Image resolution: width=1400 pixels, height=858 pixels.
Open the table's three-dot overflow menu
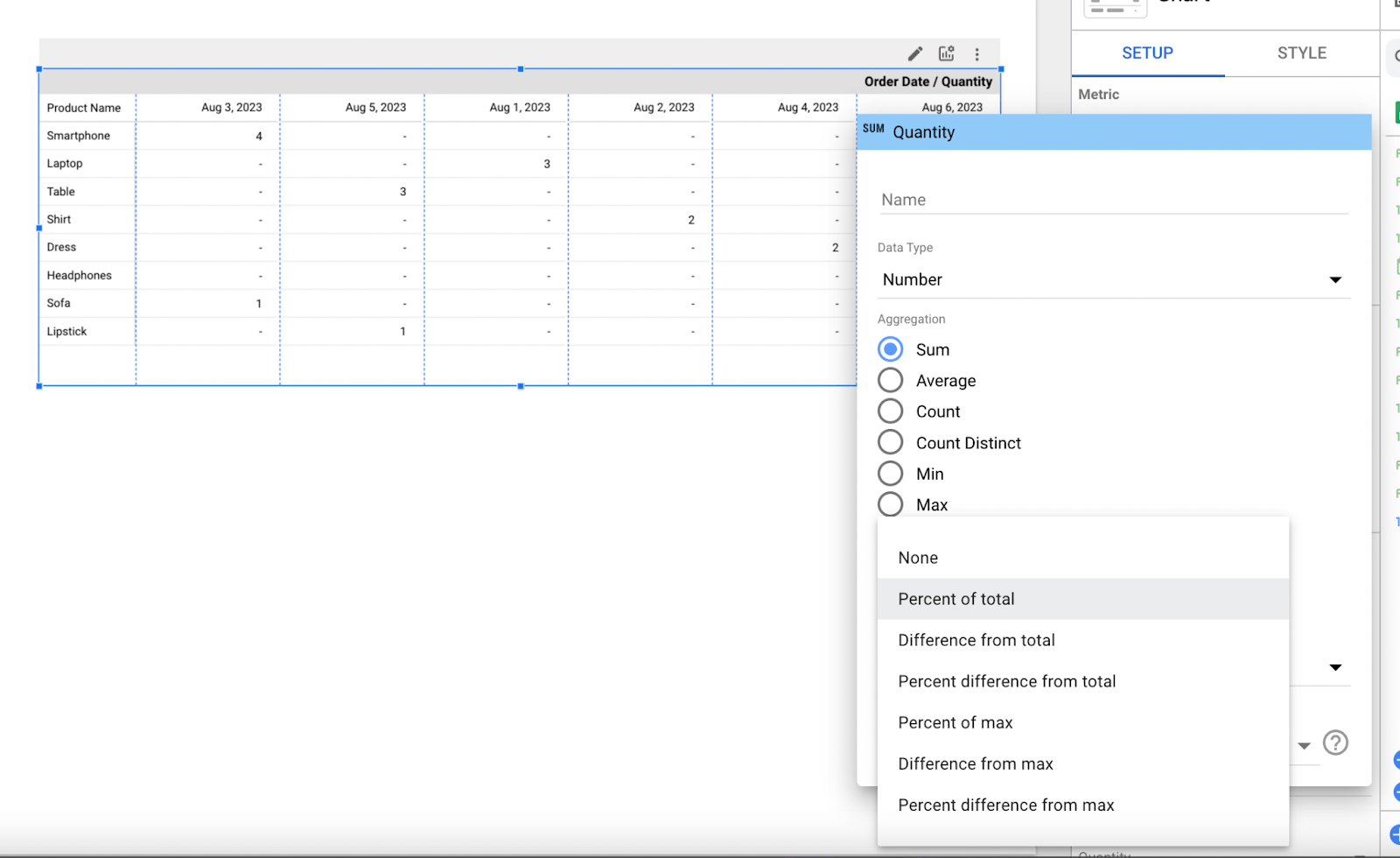977,53
